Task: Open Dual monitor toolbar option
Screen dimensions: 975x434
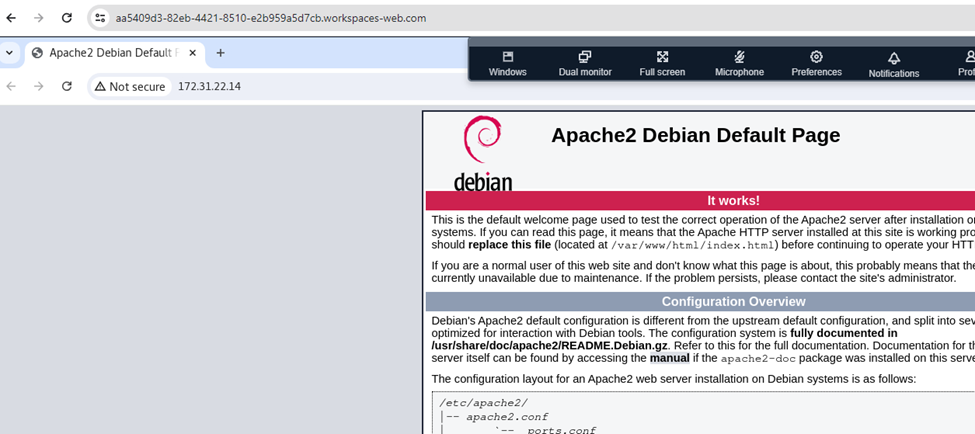Action: (585, 64)
